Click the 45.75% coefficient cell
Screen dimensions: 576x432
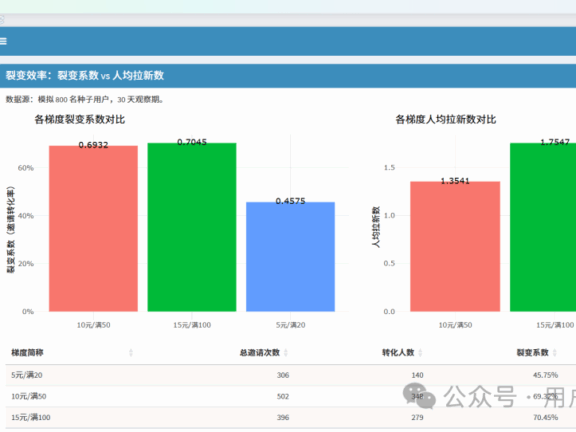(x=546, y=375)
